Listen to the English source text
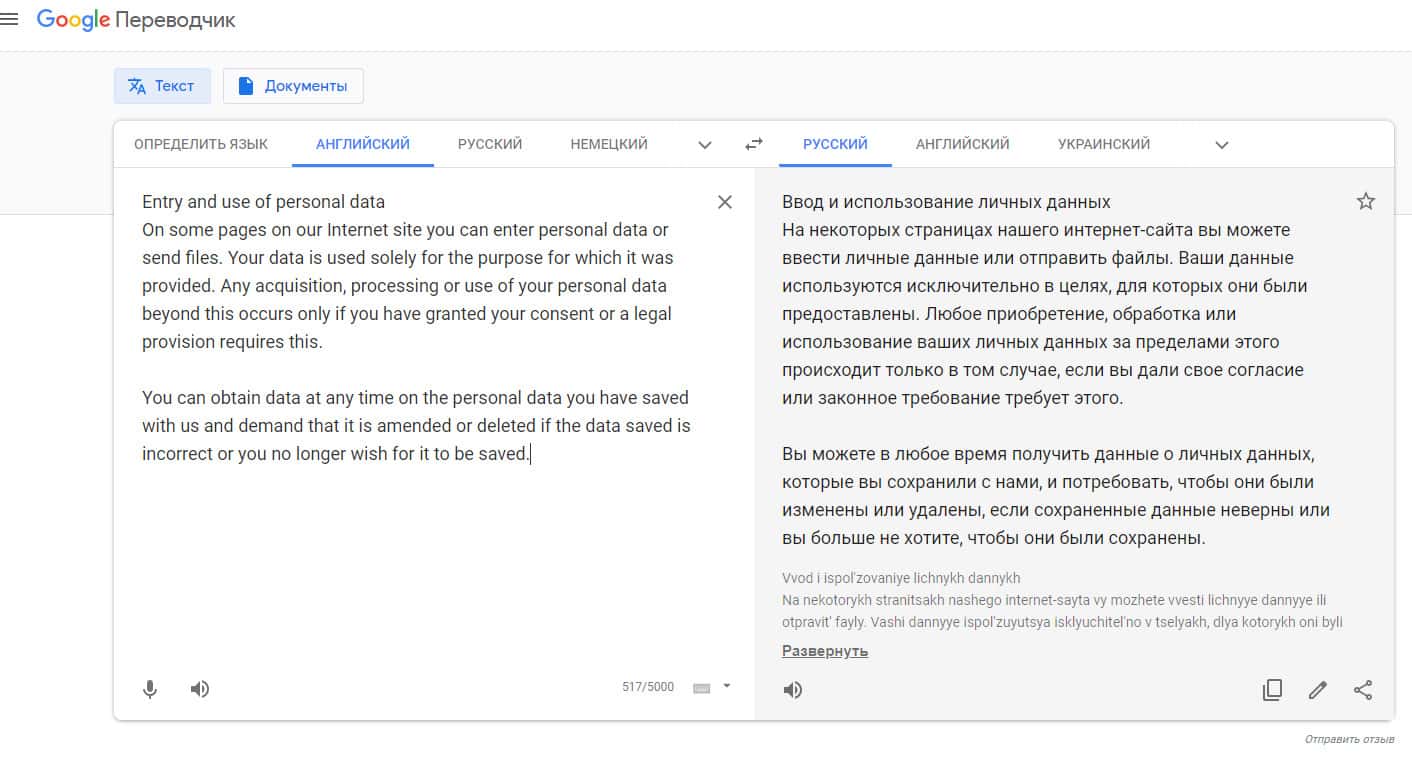The image size is (1412, 761). click(200, 689)
